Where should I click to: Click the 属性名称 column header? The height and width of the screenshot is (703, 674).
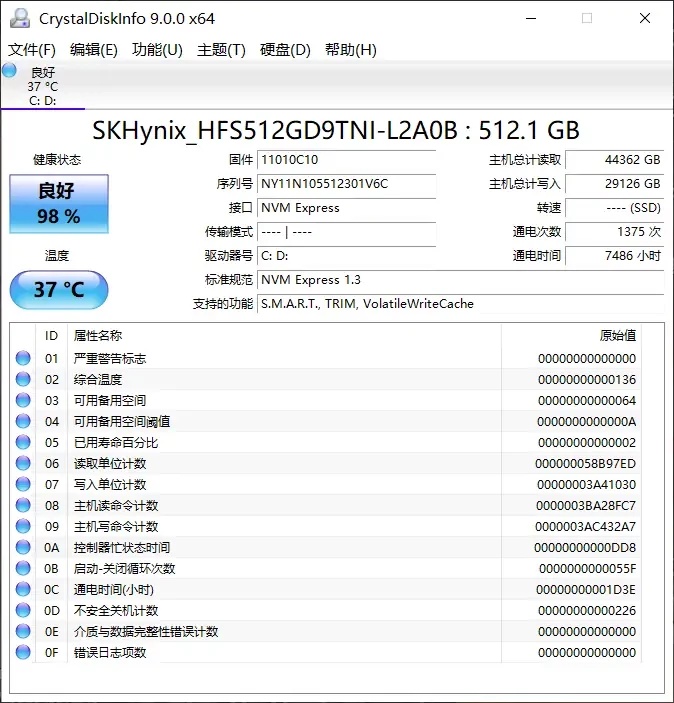coord(284,335)
